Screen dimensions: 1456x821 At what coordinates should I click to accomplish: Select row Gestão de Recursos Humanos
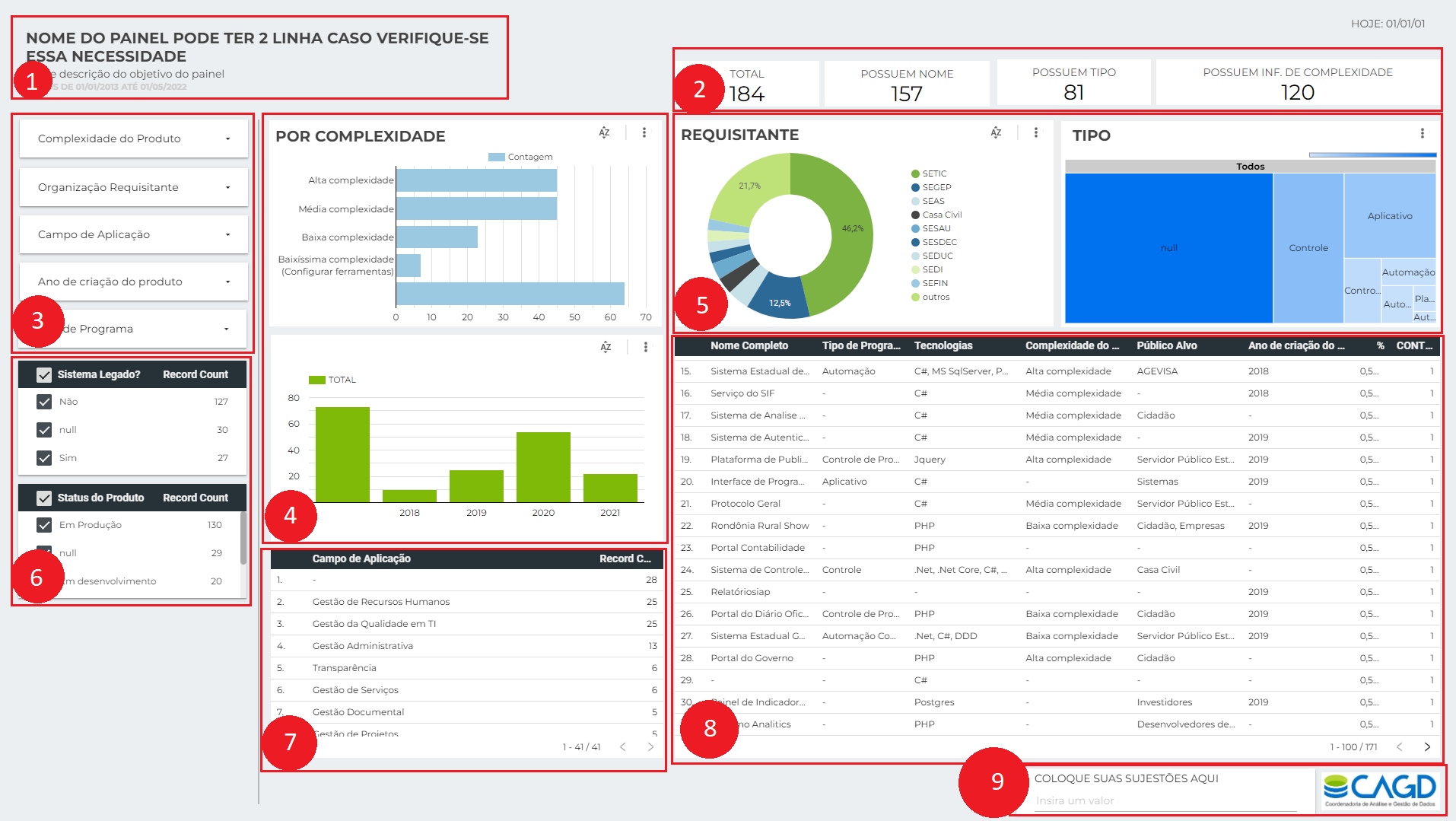click(x=467, y=602)
